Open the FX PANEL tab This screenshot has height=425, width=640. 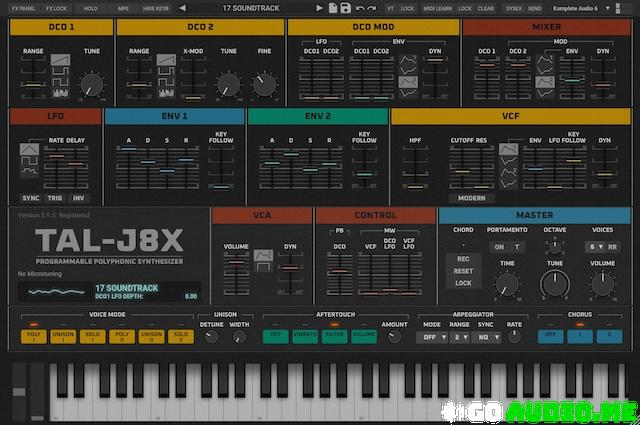pos(23,8)
